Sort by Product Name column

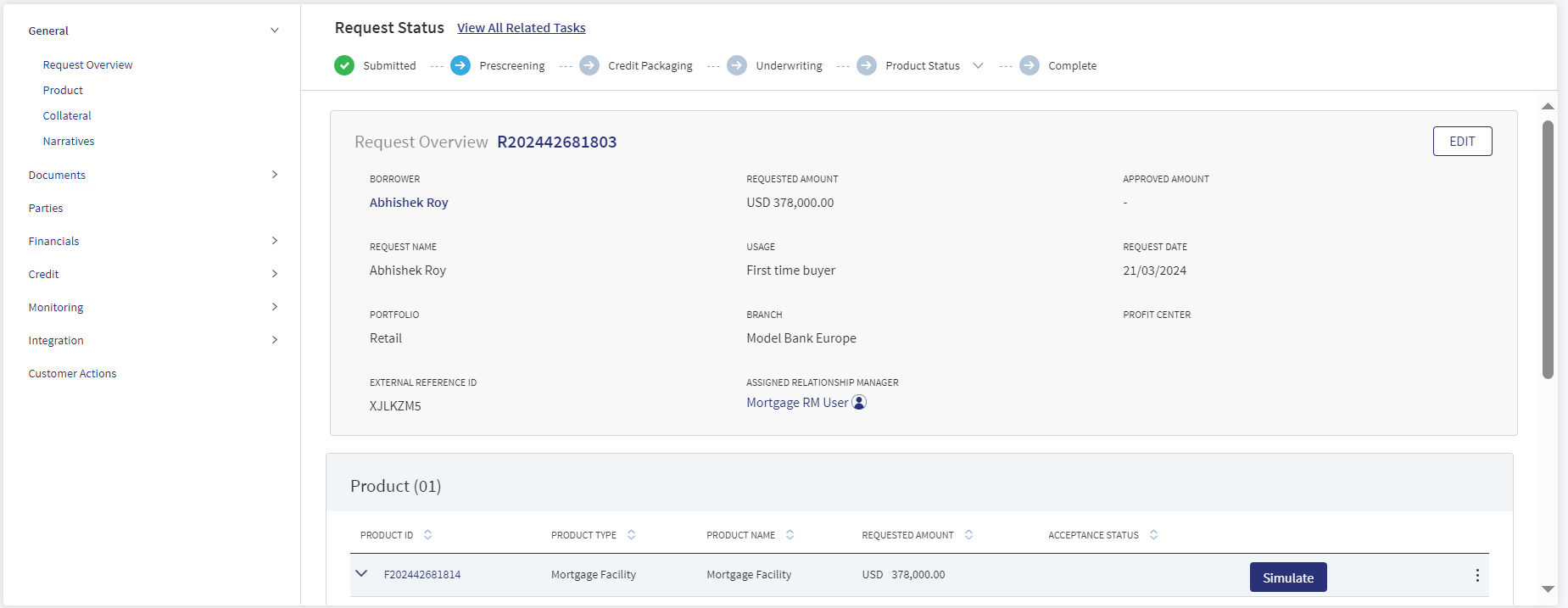[x=790, y=535]
